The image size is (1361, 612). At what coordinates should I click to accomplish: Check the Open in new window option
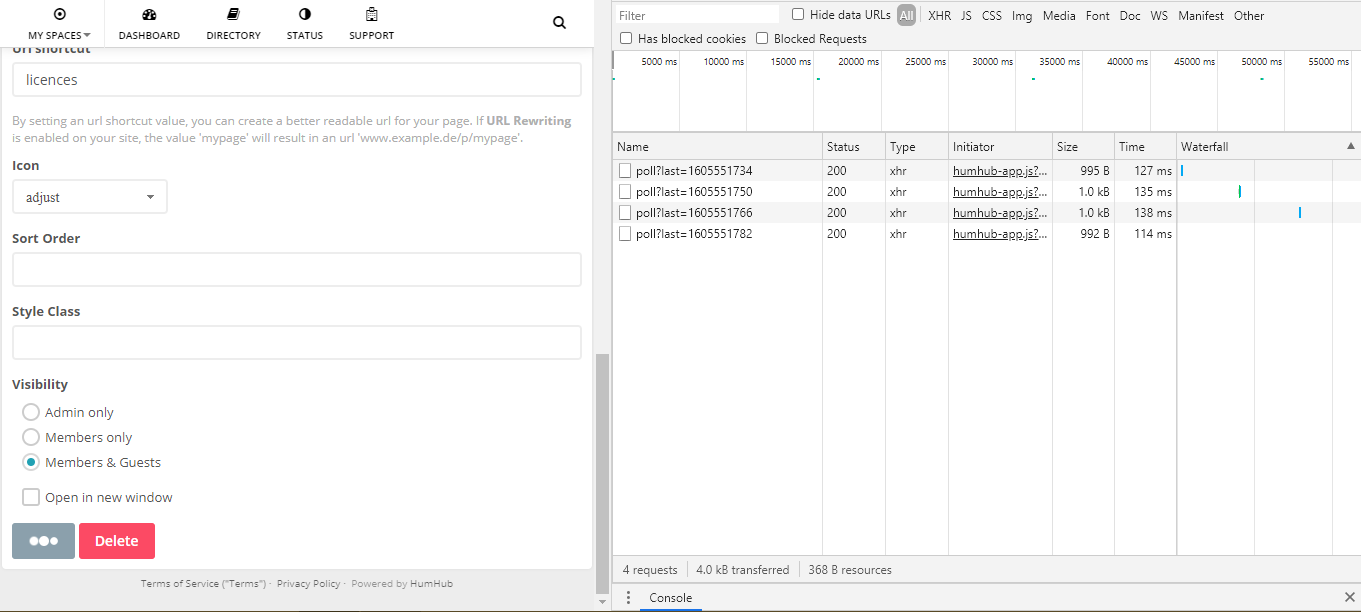pos(31,496)
